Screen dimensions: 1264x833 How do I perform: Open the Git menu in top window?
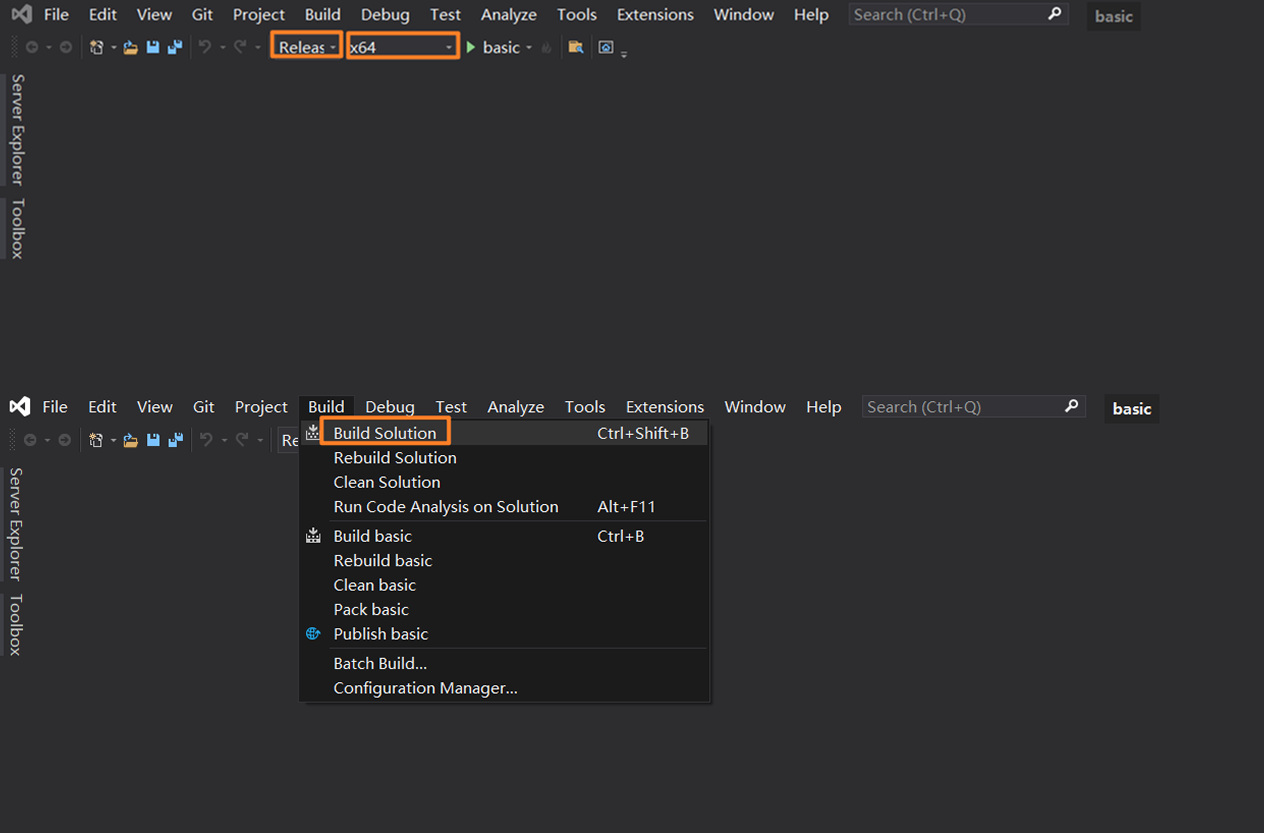(x=202, y=15)
